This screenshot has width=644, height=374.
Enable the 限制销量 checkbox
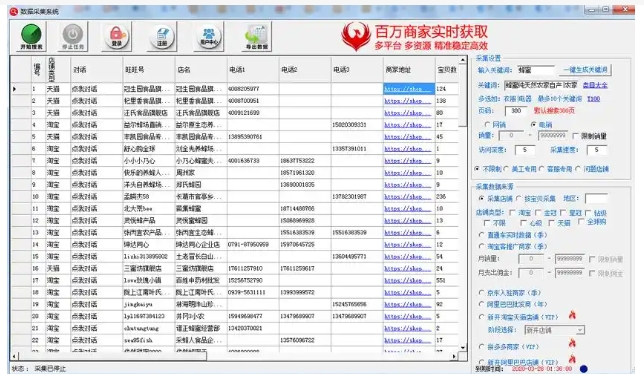tap(575, 135)
